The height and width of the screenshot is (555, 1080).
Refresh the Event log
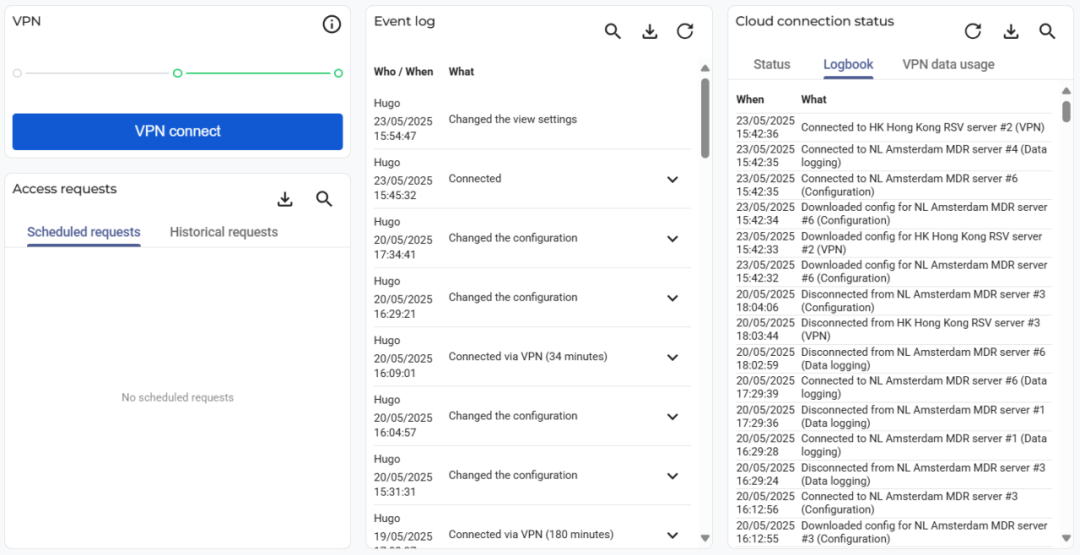point(685,32)
